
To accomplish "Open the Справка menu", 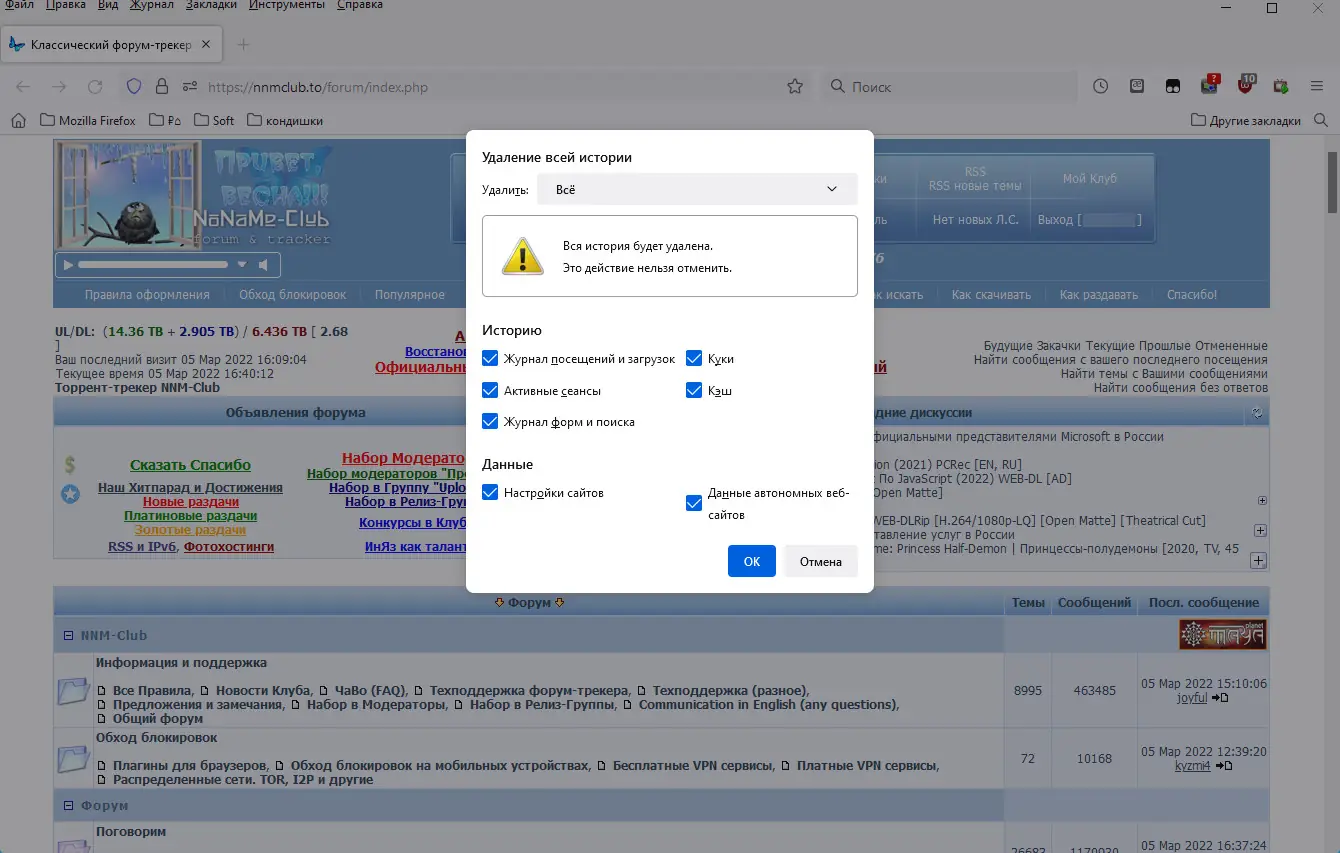I will [x=359, y=5].
